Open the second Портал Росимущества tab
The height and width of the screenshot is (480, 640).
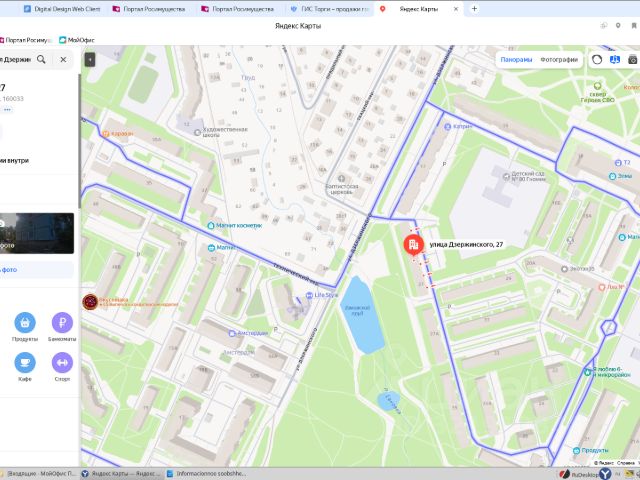click(x=238, y=9)
